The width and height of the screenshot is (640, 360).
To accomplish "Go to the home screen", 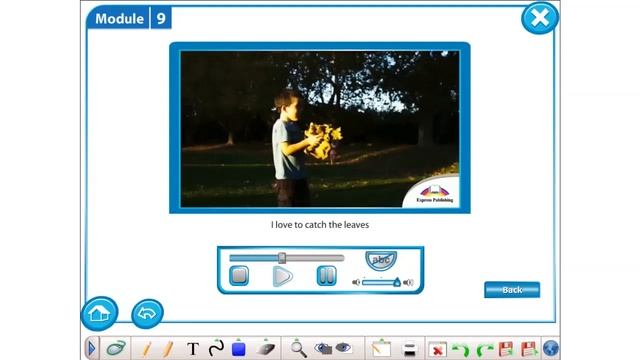I will click(x=99, y=313).
